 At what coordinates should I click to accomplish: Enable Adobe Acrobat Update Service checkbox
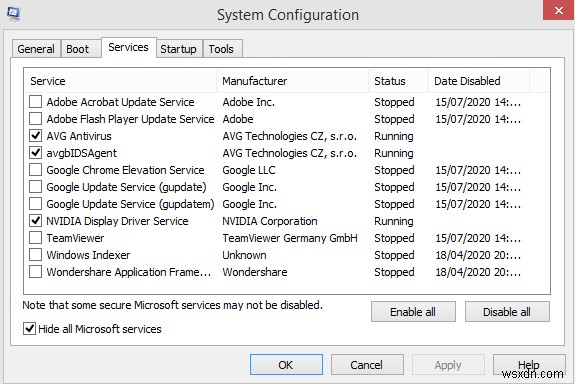click(x=36, y=102)
